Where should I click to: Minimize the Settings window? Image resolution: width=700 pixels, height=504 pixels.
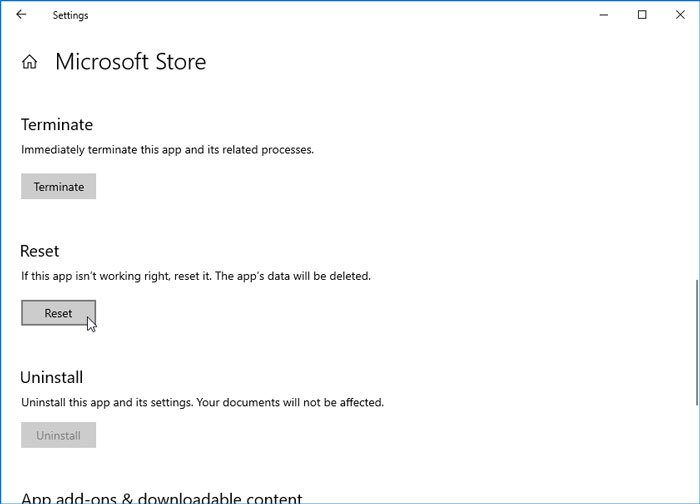pos(603,14)
